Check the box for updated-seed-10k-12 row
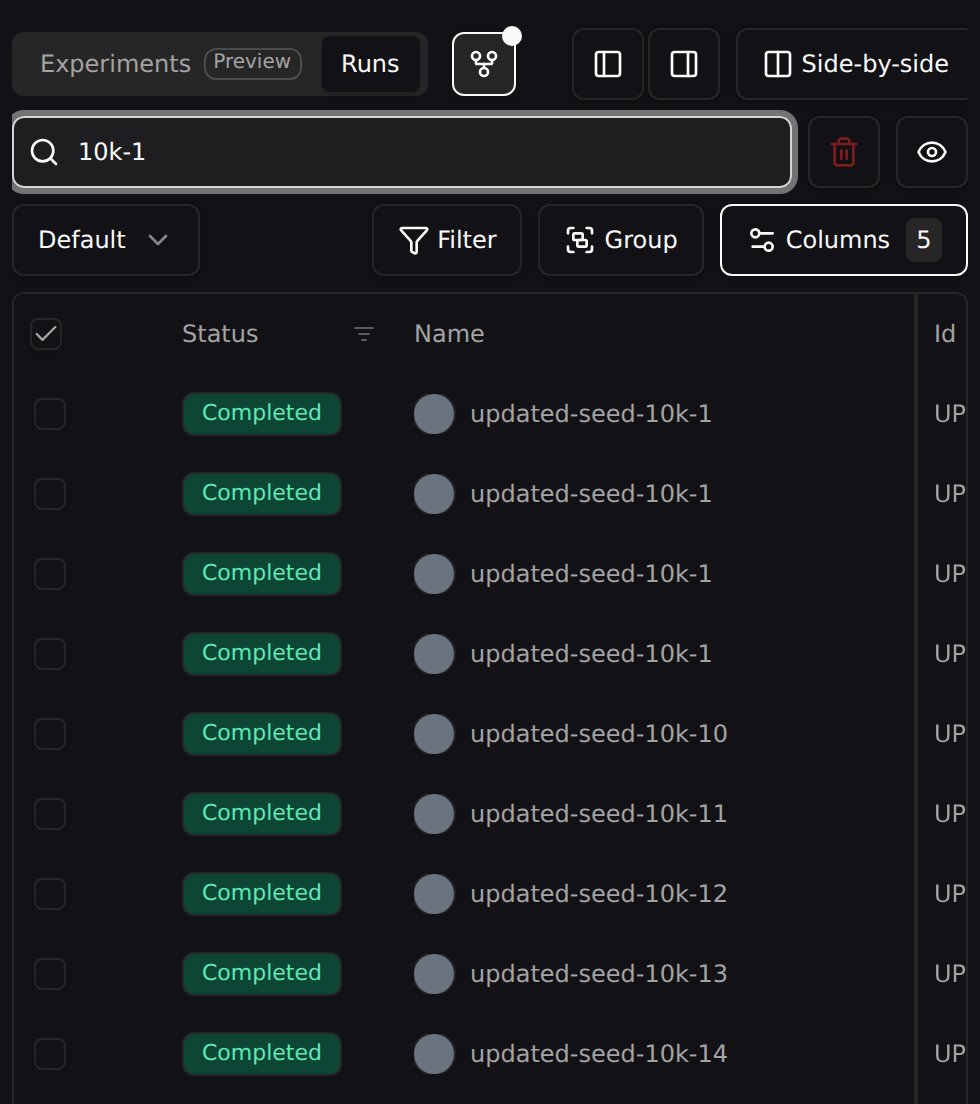The image size is (980, 1104). click(x=50, y=894)
